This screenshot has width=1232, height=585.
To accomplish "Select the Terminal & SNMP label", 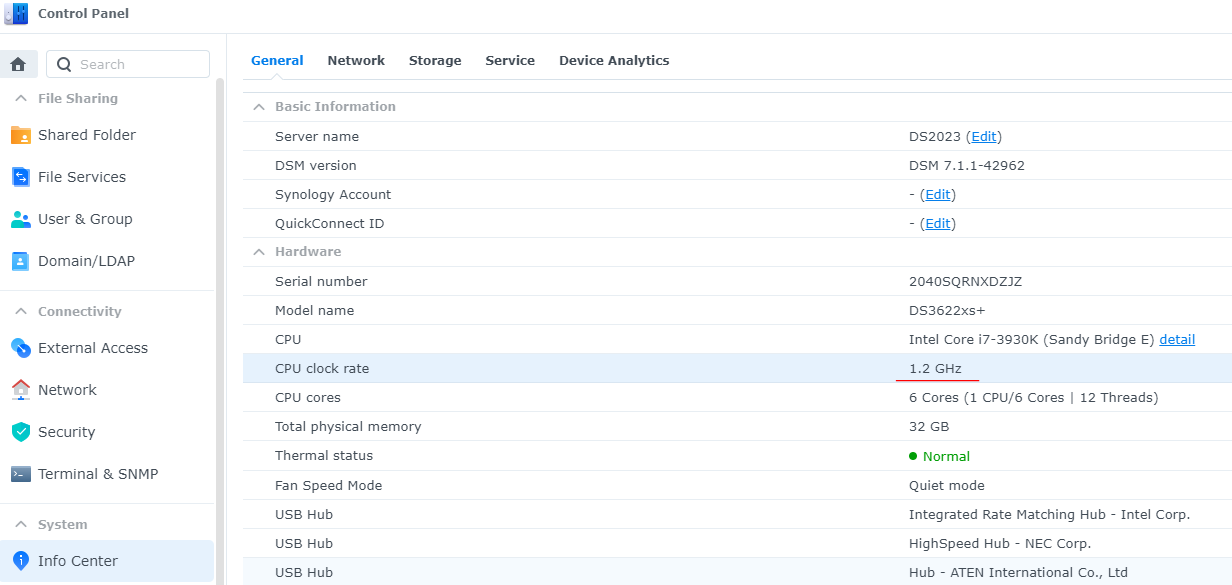I will pos(98,474).
